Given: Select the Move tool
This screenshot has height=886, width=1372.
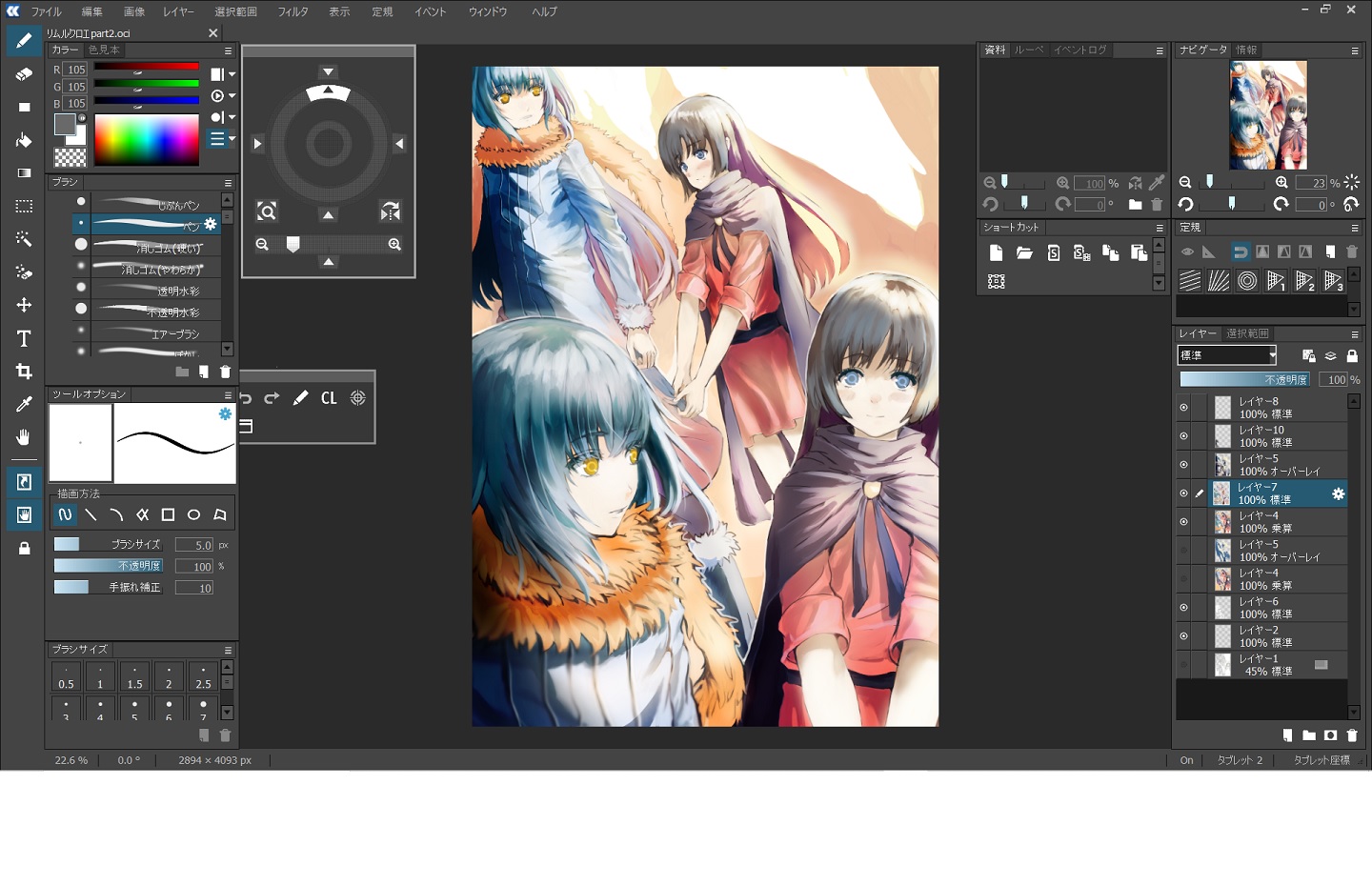Looking at the screenshot, I should [24, 305].
